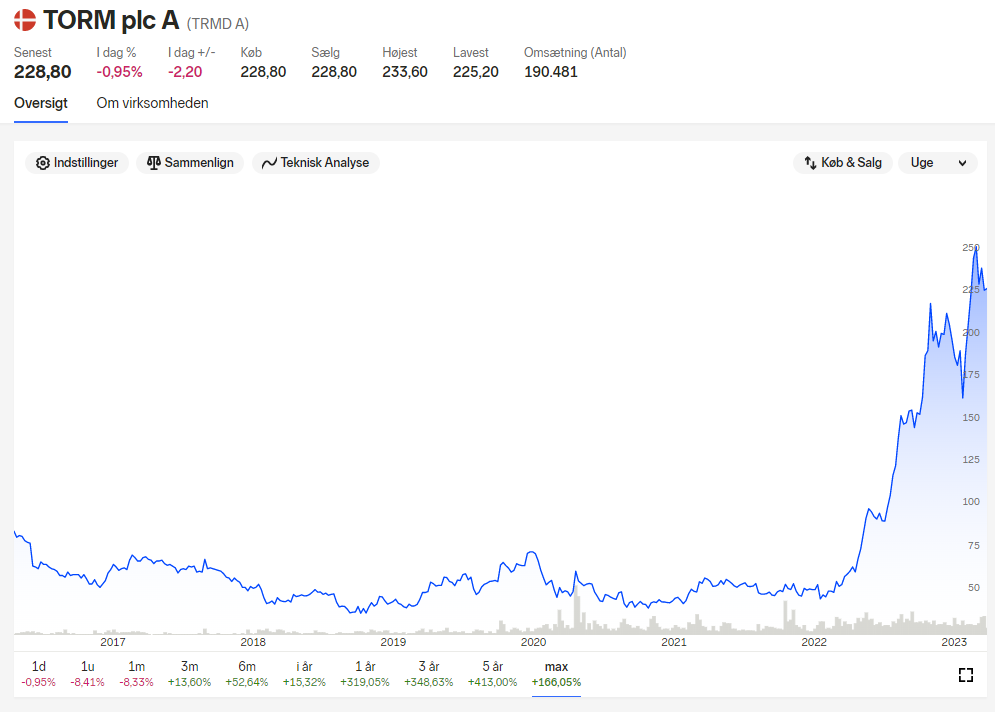Image resolution: width=995 pixels, height=712 pixels.
Task: Open the Sammenlign compare tool
Action: [x=190, y=163]
